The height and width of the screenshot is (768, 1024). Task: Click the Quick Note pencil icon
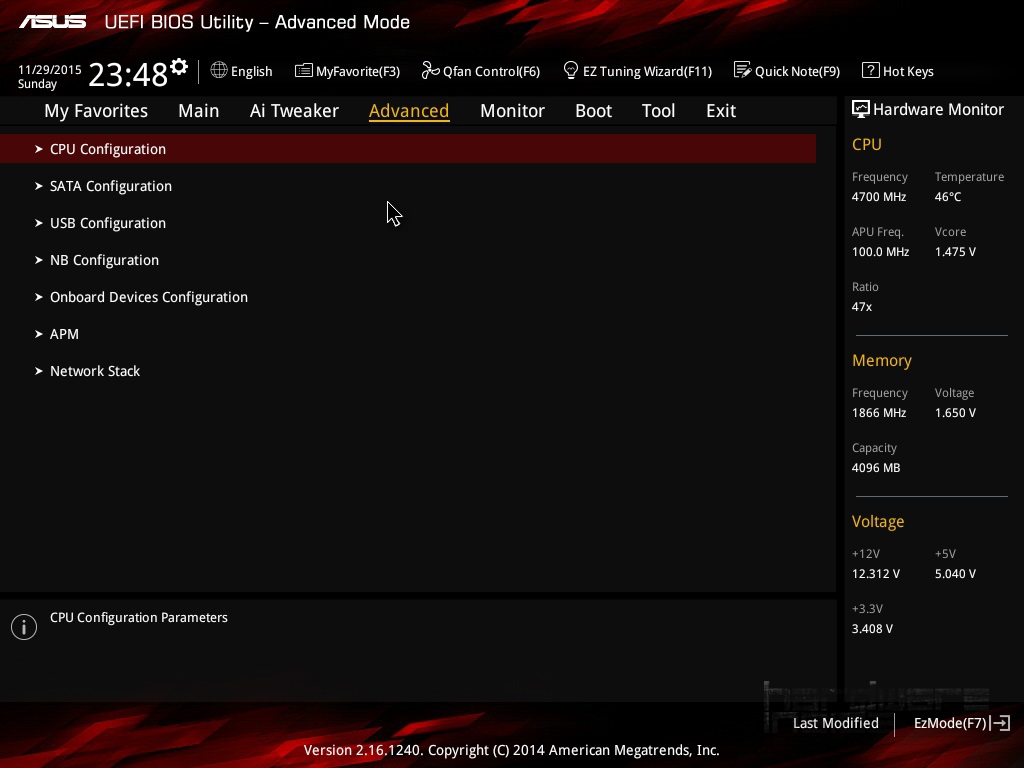pos(743,70)
